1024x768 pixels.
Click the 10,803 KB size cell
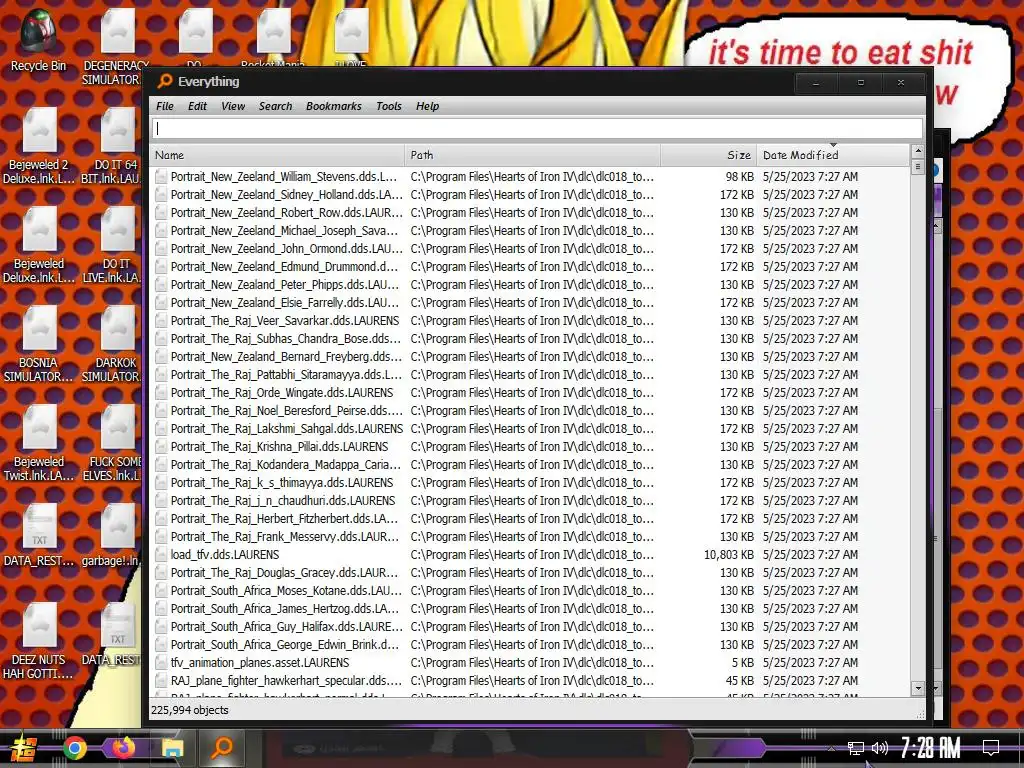pyautogui.click(x=728, y=554)
